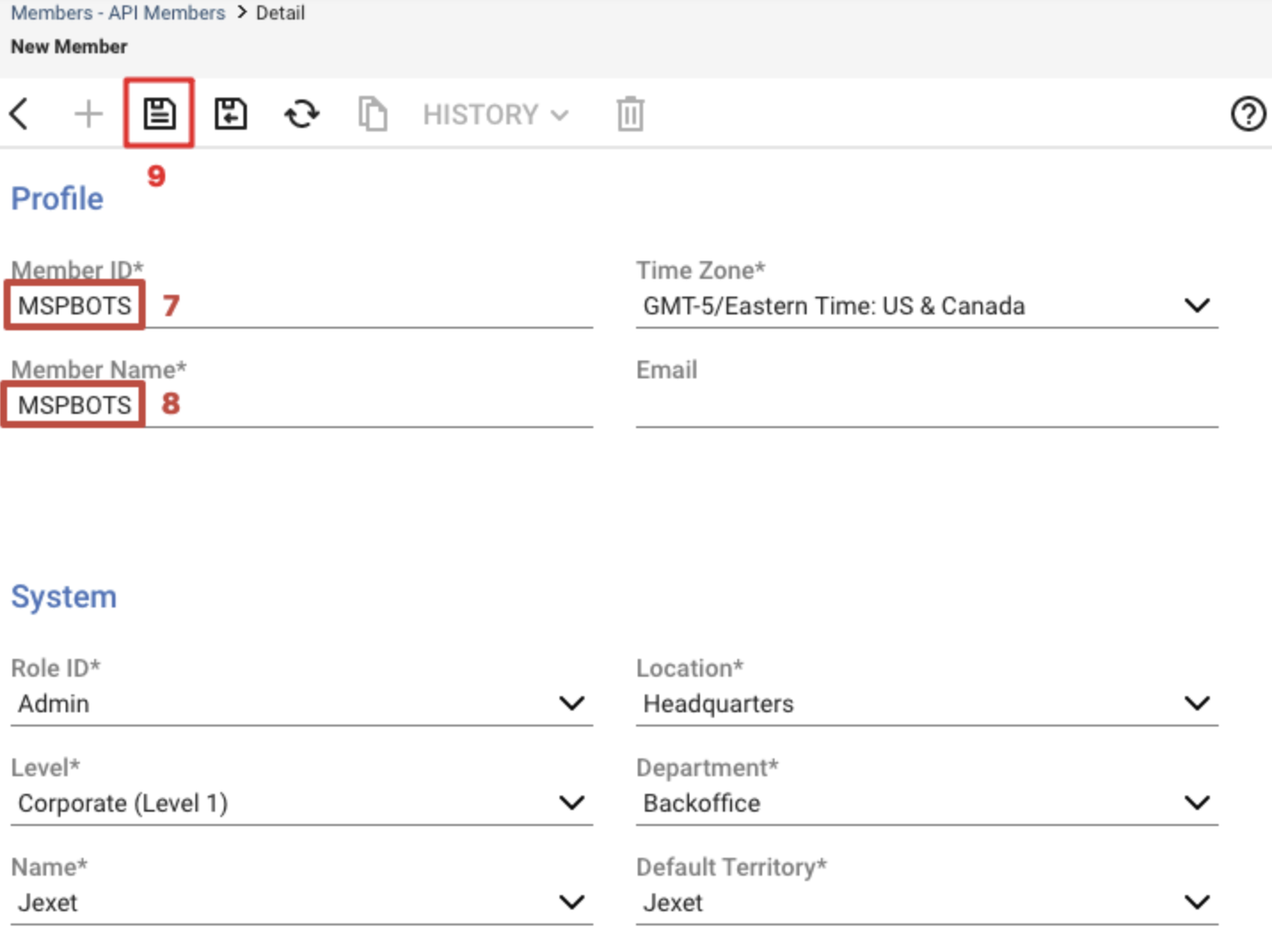Open the Department dropdown showing Backoffice
1272x952 pixels.
pos(926,803)
